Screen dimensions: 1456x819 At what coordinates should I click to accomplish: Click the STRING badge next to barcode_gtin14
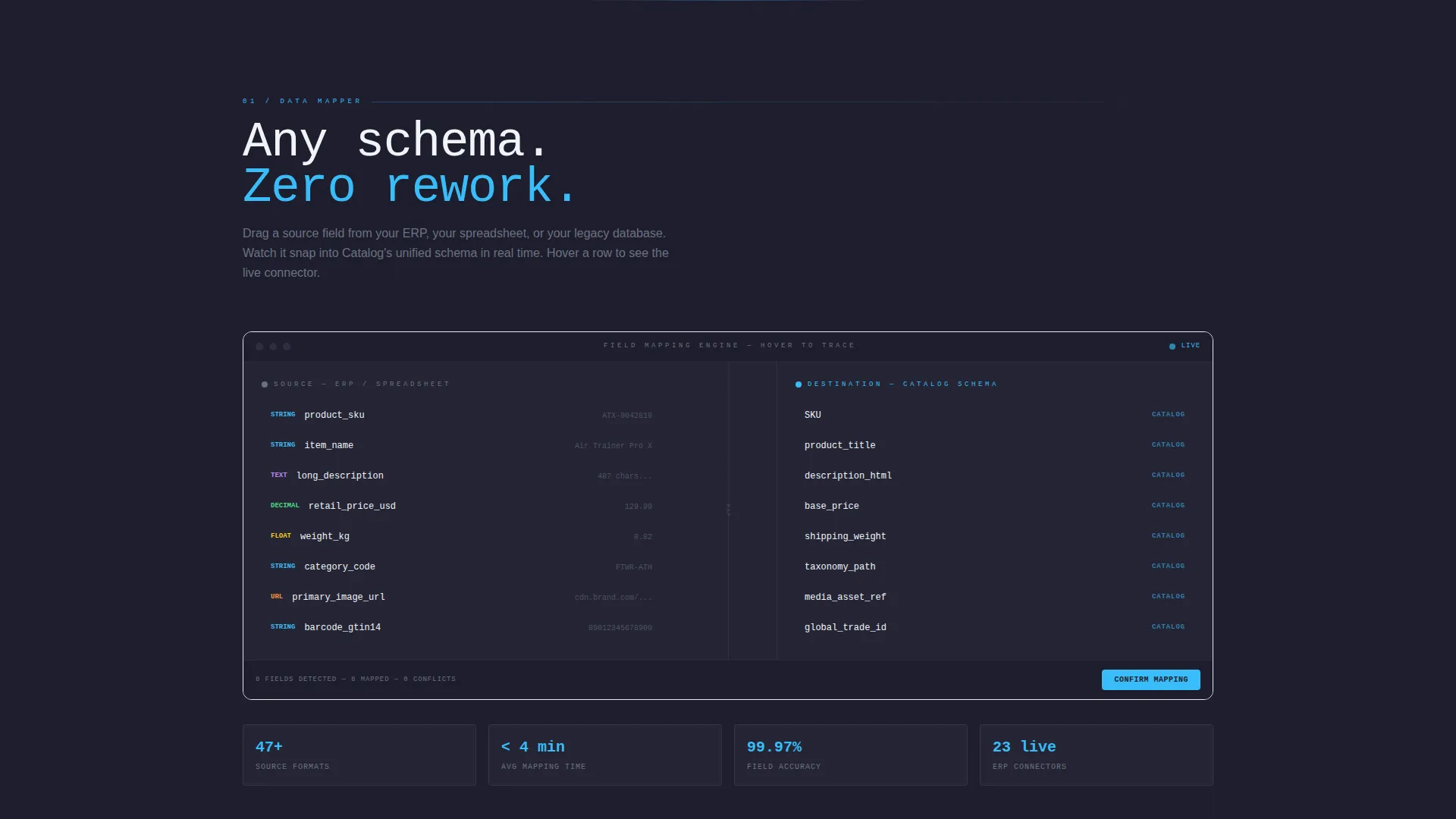click(x=283, y=627)
